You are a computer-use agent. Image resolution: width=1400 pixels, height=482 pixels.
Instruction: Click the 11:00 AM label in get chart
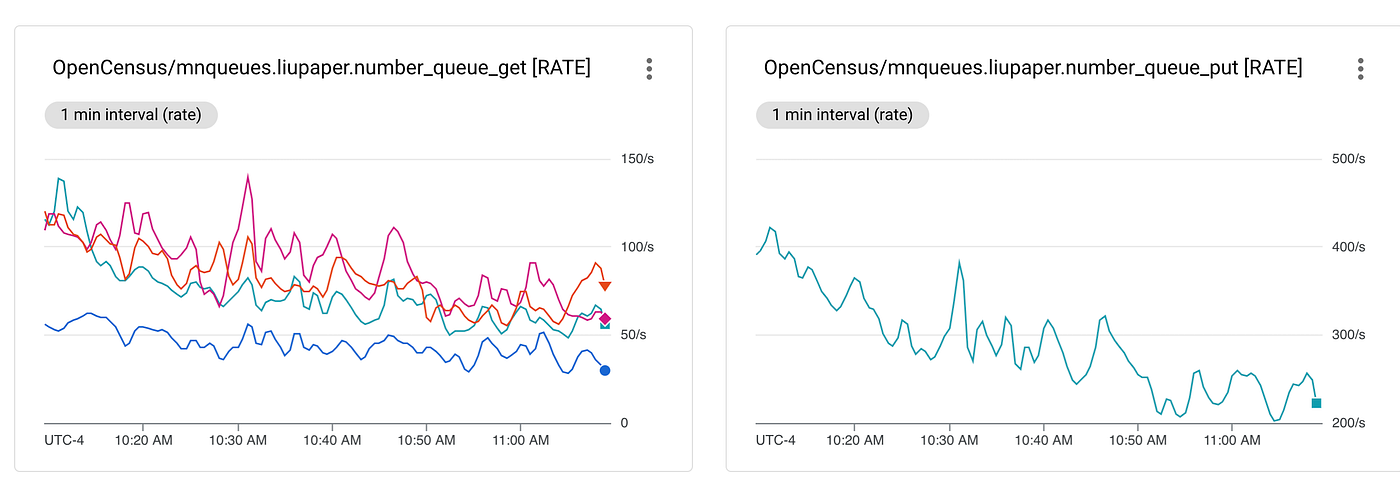click(521, 439)
